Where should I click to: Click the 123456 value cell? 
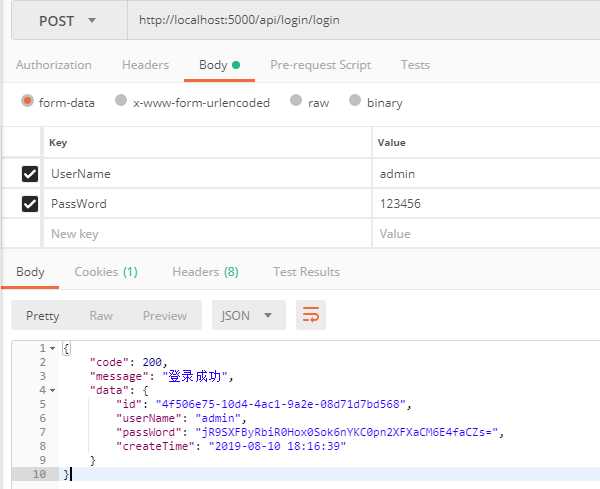486,204
